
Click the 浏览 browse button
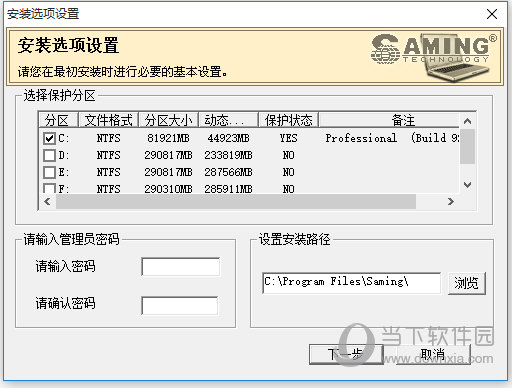[x=466, y=283]
